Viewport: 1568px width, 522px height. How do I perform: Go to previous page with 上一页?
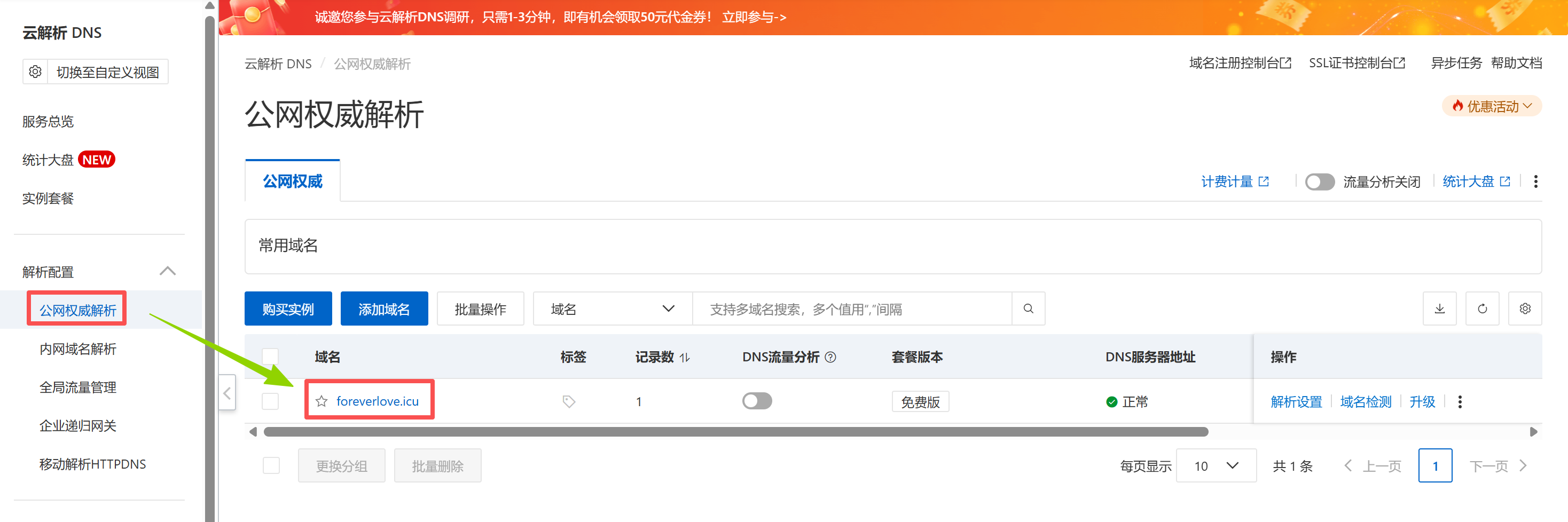pos(1373,466)
